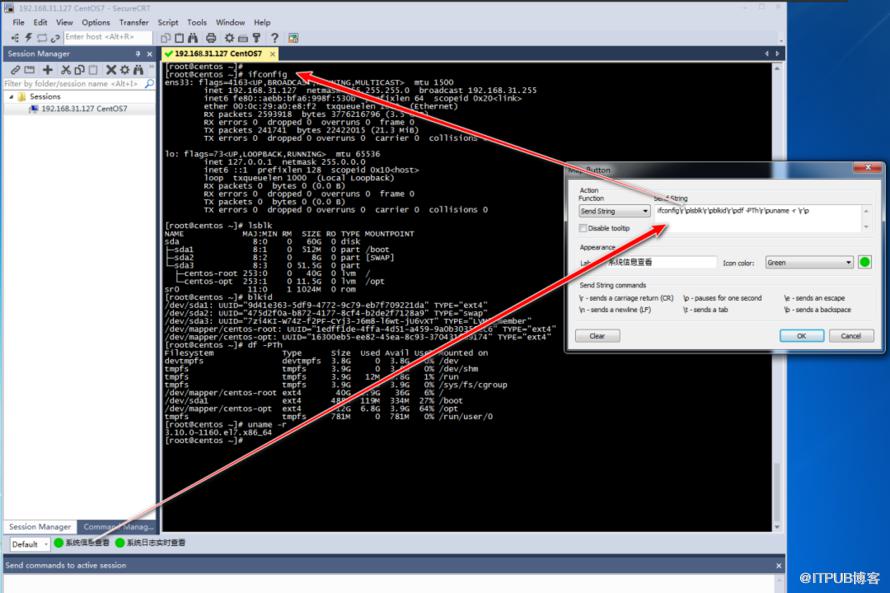Open the Help question mark icon
Screen dimensions: 890x593
pos(274,38)
